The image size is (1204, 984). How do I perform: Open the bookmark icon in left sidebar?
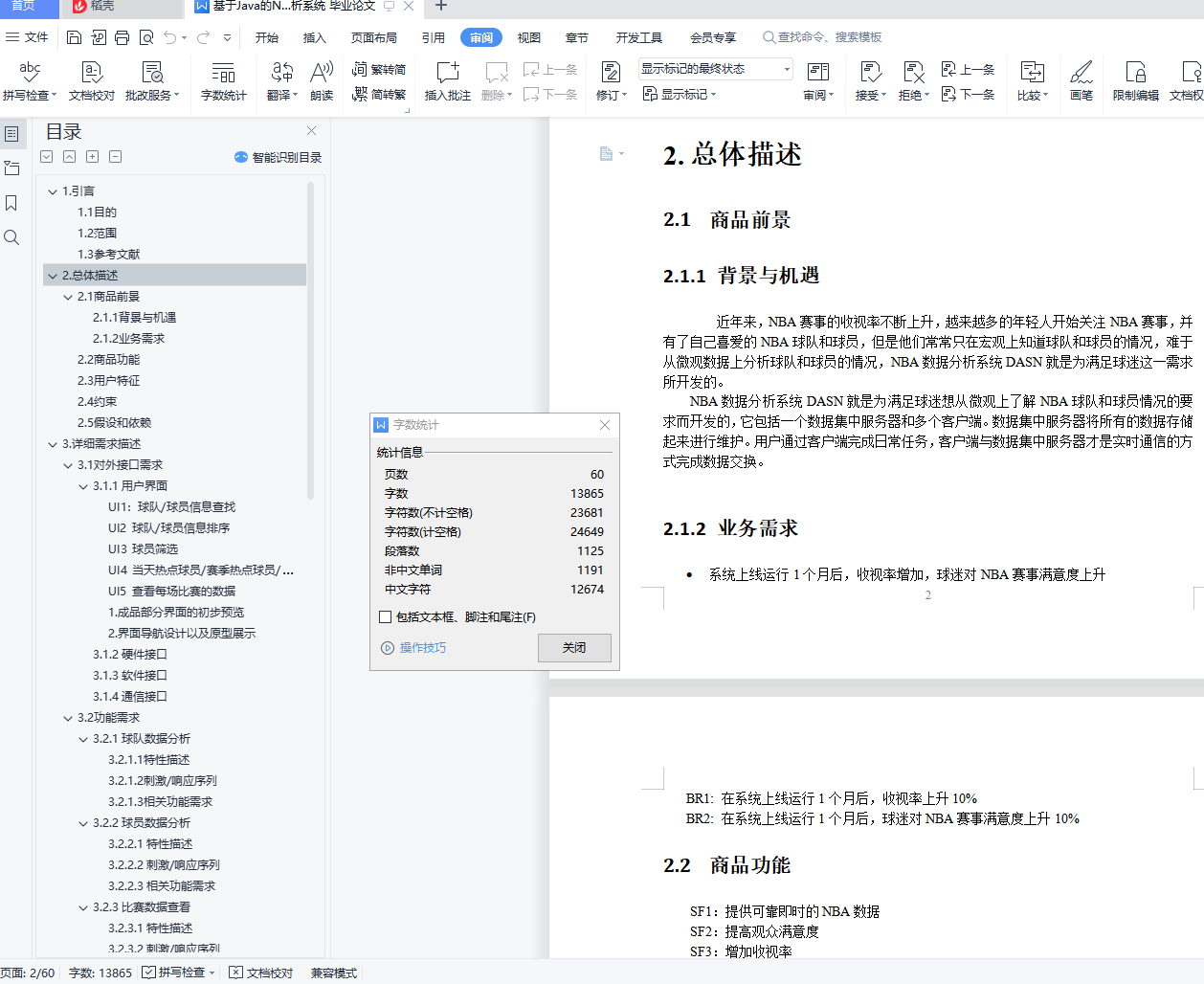pyautogui.click(x=11, y=203)
